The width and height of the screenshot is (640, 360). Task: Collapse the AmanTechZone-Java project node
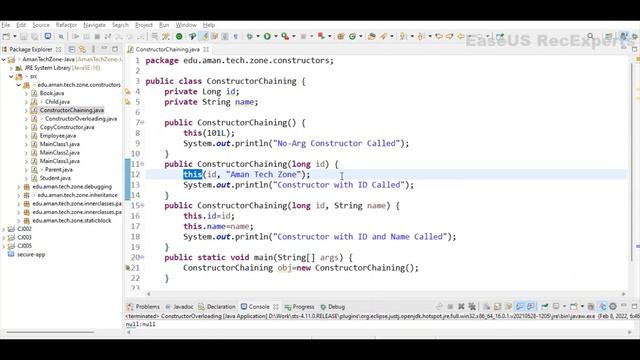tap(4, 60)
